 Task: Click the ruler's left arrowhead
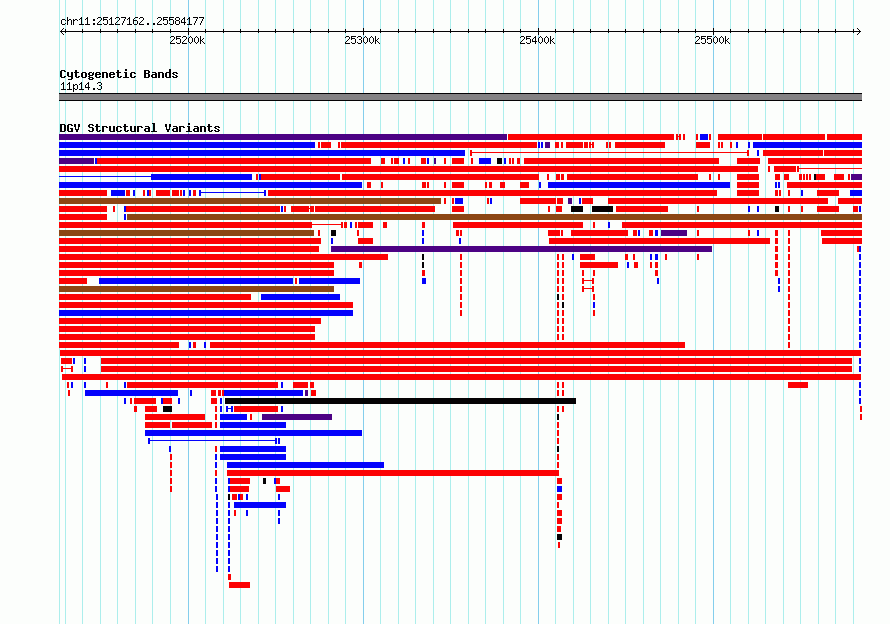tap(62, 31)
